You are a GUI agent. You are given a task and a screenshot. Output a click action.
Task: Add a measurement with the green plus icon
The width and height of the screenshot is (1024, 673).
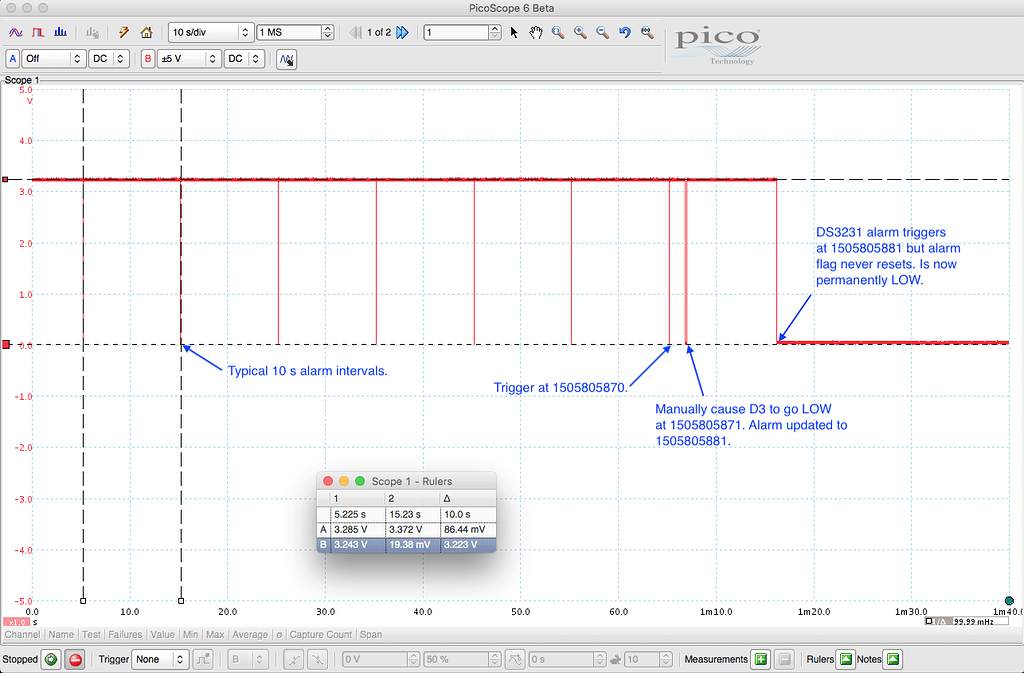tap(760, 660)
